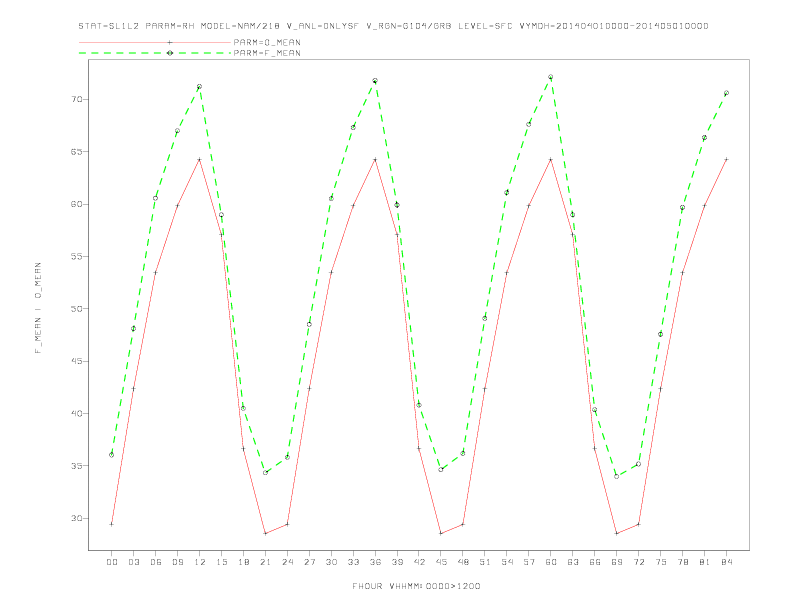Click the green F_MEAN circle point at hour 36
Image resolution: width=792 pixels, height=612 pixels.
[x=375, y=81]
